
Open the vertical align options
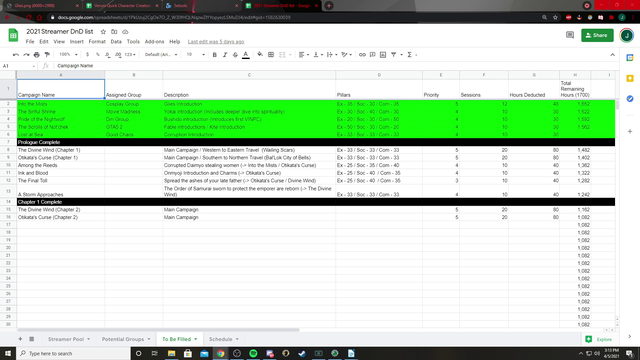pos(318,55)
